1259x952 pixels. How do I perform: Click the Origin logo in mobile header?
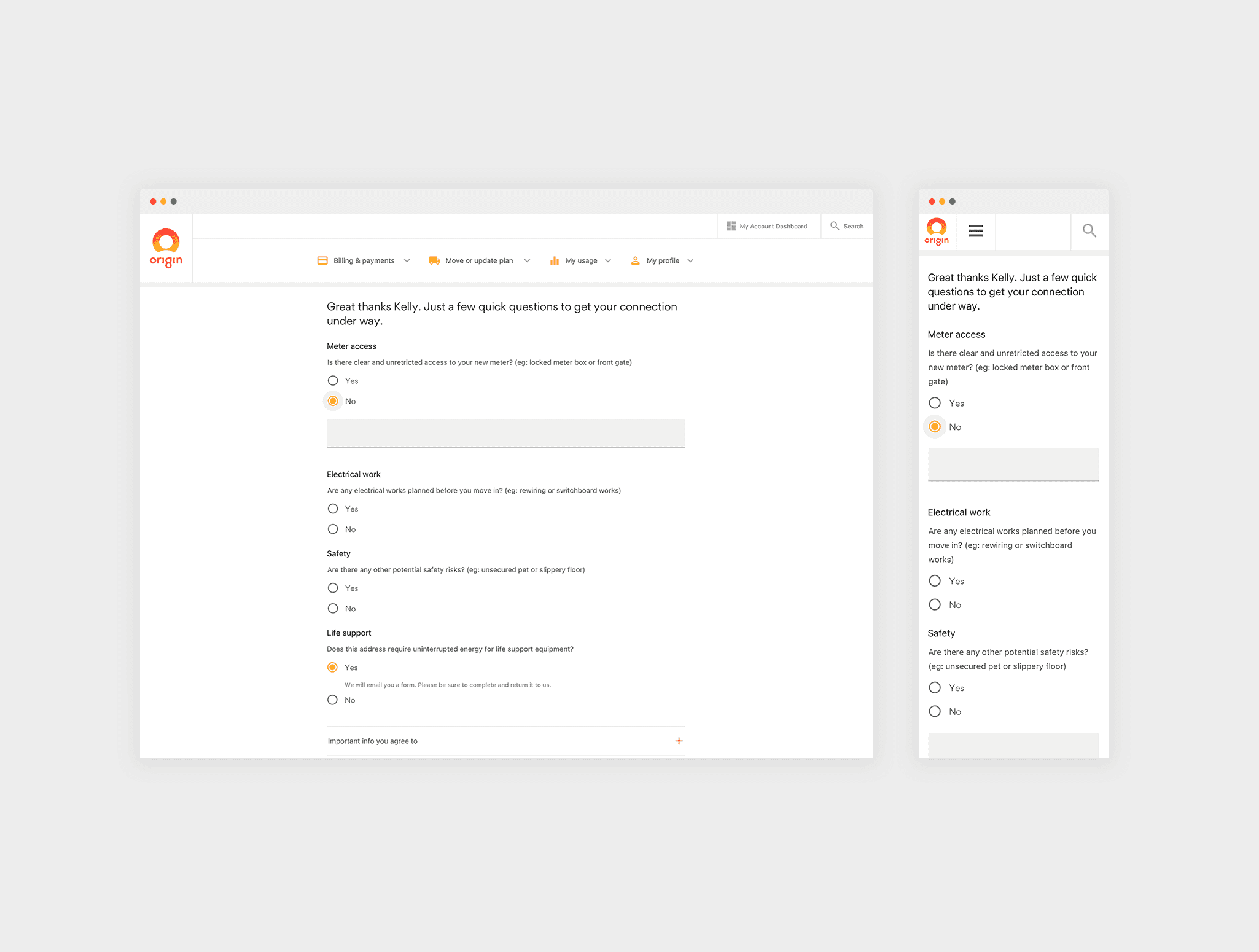937,232
